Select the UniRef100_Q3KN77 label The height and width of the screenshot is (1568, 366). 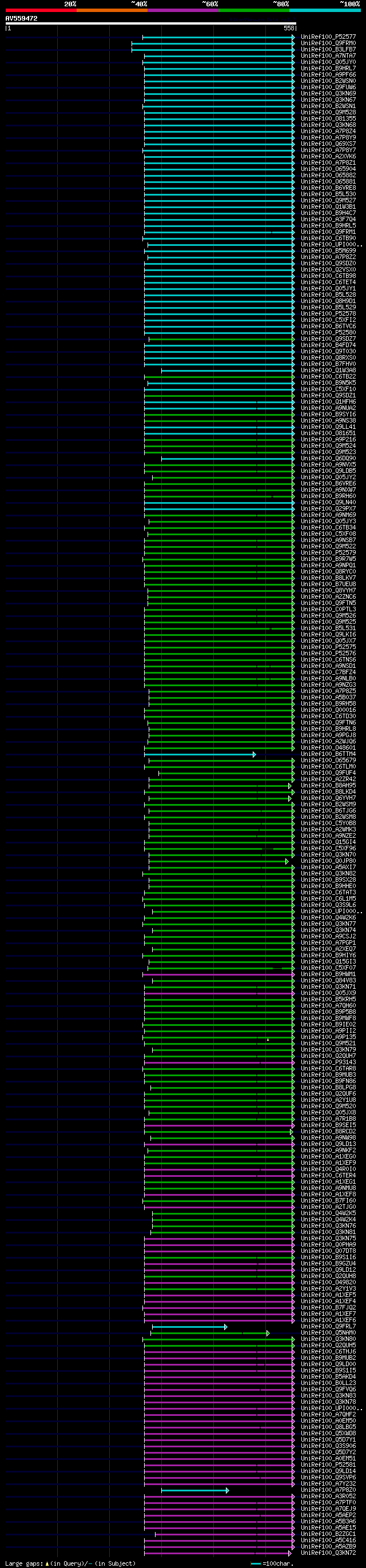[x=328, y=924]
